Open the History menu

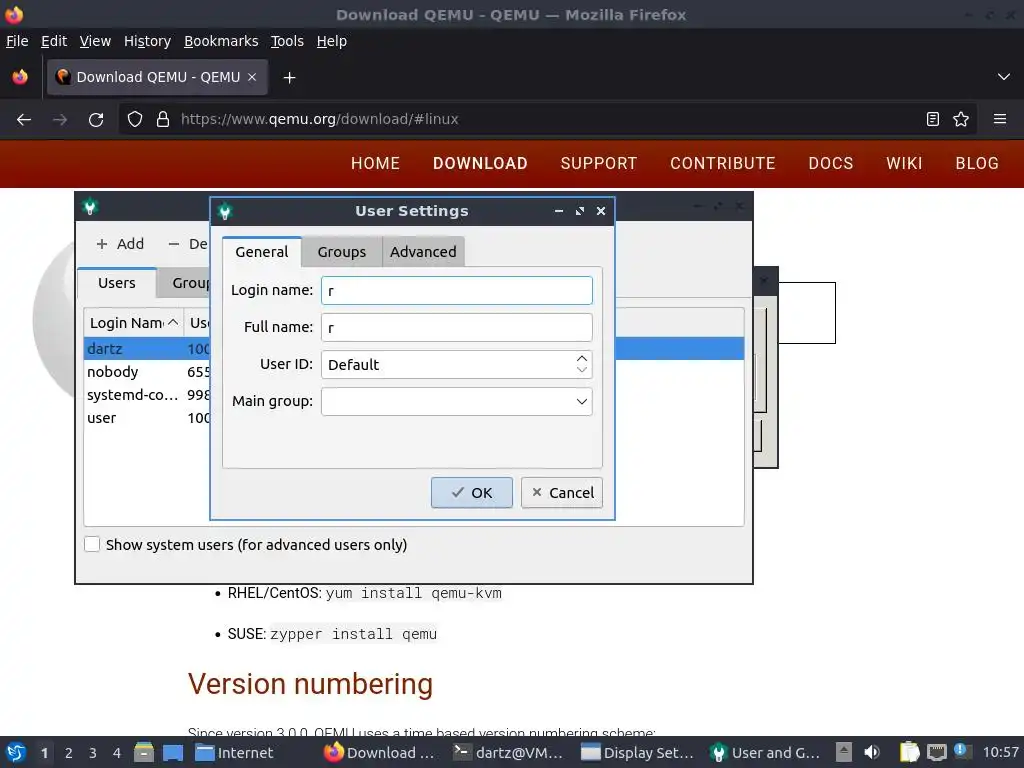coord(148,41)
